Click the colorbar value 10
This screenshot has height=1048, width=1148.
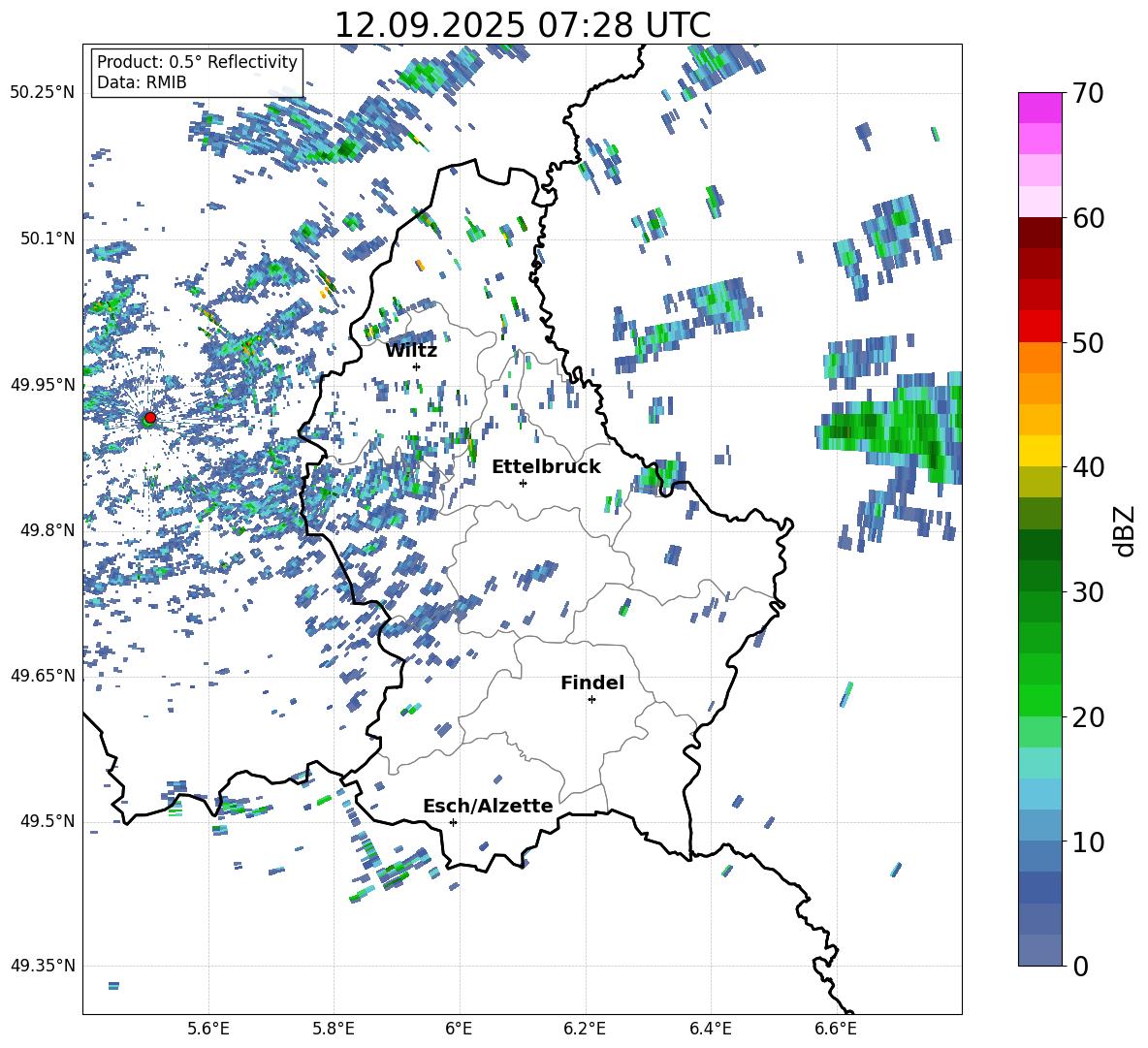(x=1088, y=842)
